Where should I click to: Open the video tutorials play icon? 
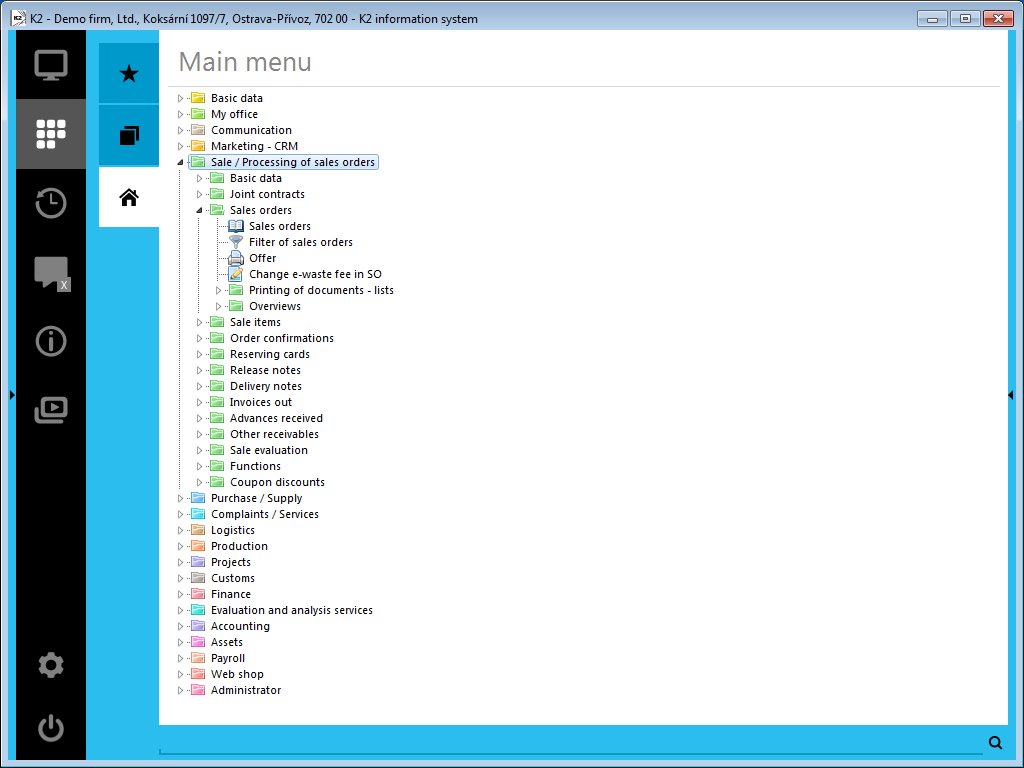(51, 410)
